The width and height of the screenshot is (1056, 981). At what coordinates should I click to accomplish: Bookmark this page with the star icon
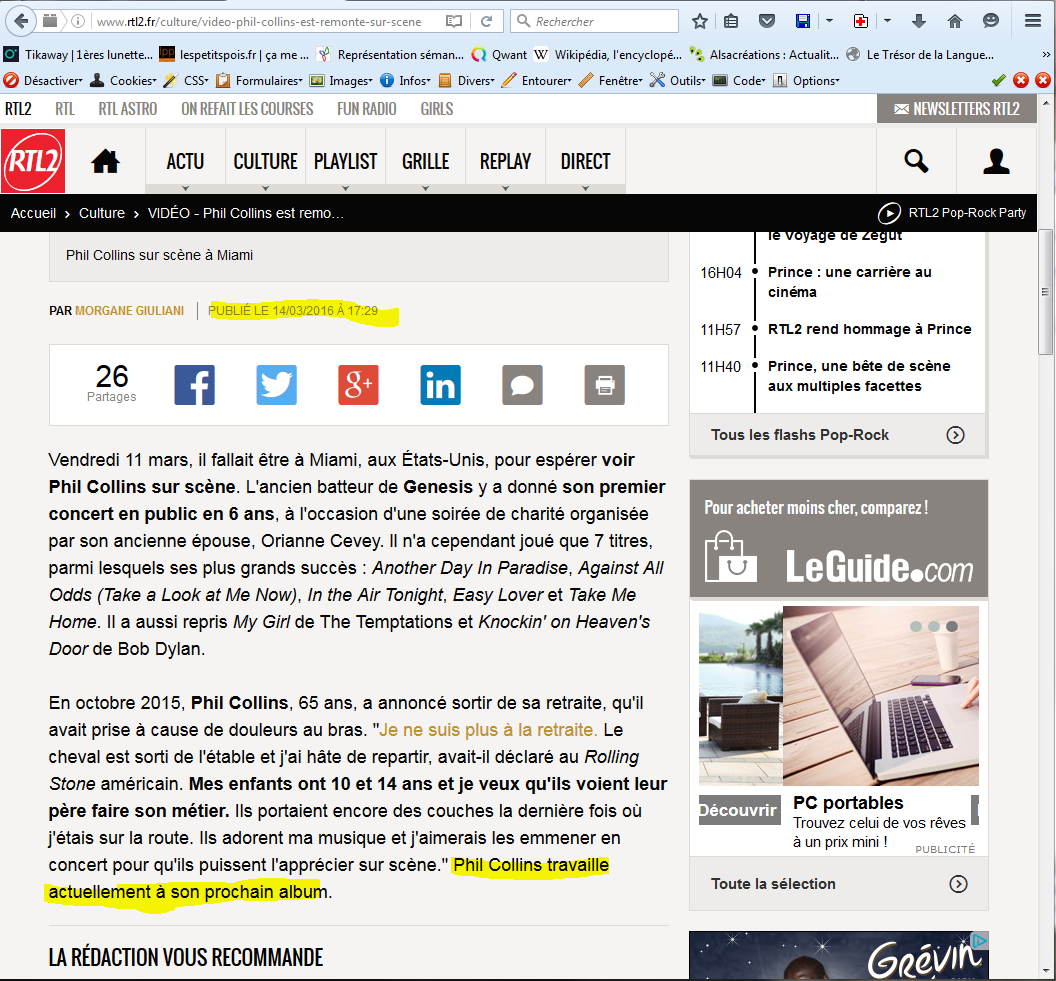pos(700,21)
